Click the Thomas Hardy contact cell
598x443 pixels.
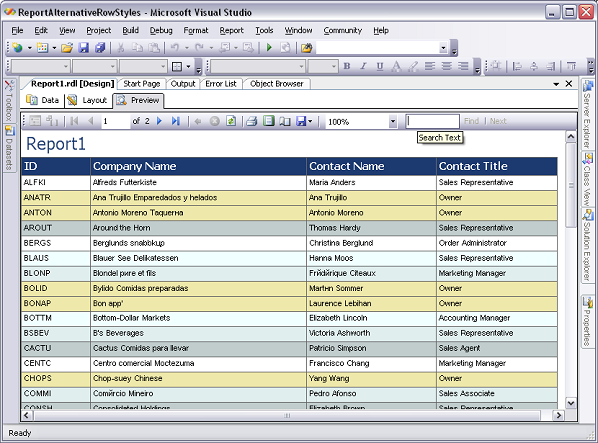(x=371, y=228)
